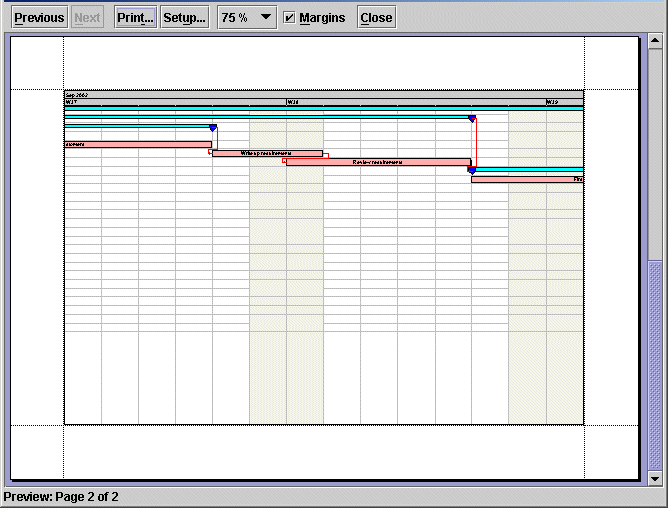The width and height of the screenshot is (668, 508).
Task: Click the blue milestone marker near left
Action: pyautogui.click(x=213, y=128)
